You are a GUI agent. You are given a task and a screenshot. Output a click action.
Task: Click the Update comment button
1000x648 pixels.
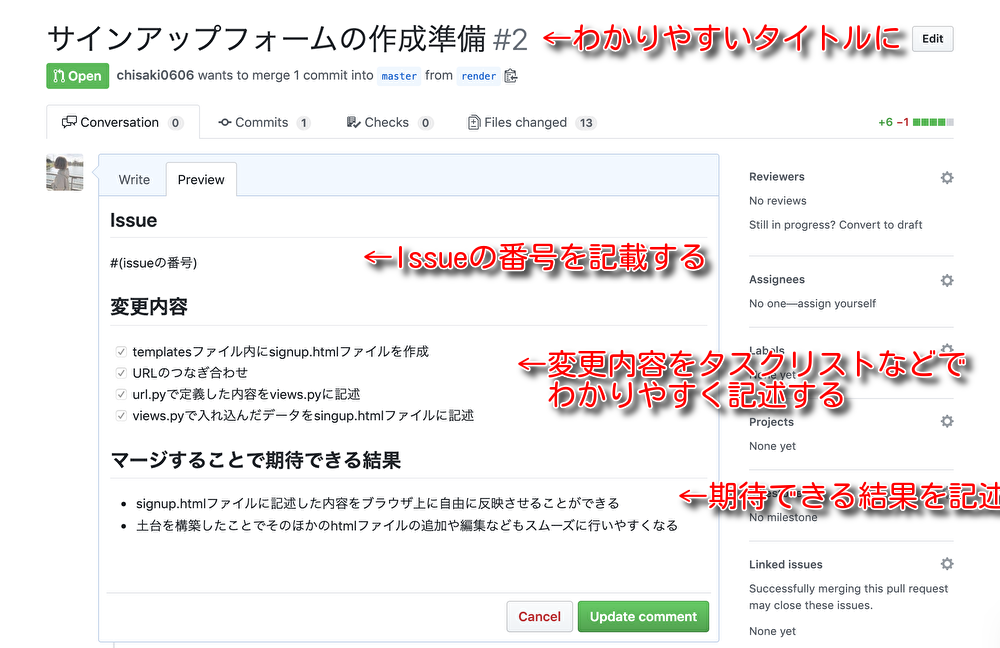pos(643,617)
